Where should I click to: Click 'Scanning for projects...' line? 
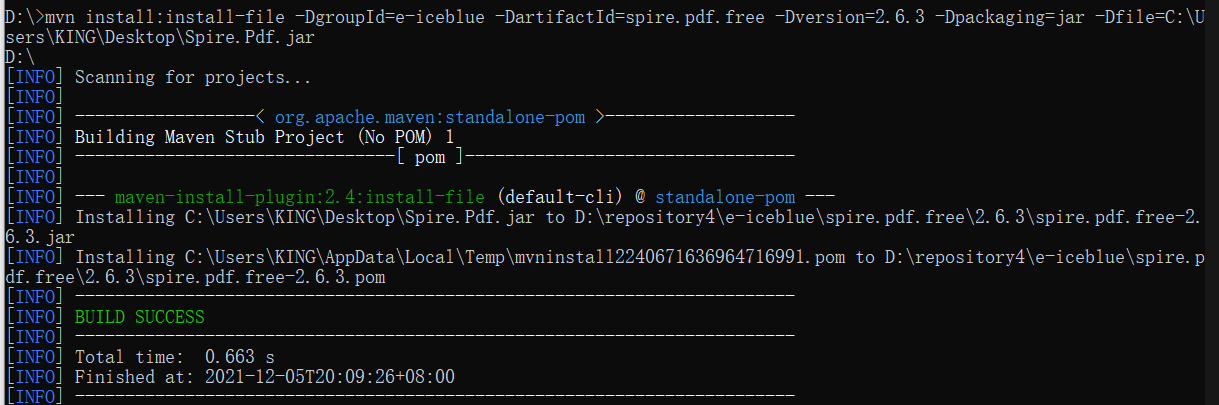point(193,77)
